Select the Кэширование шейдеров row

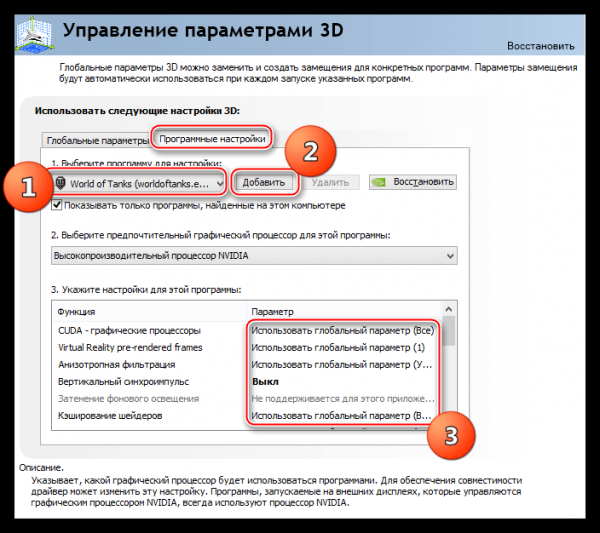(x=247, y=416)
